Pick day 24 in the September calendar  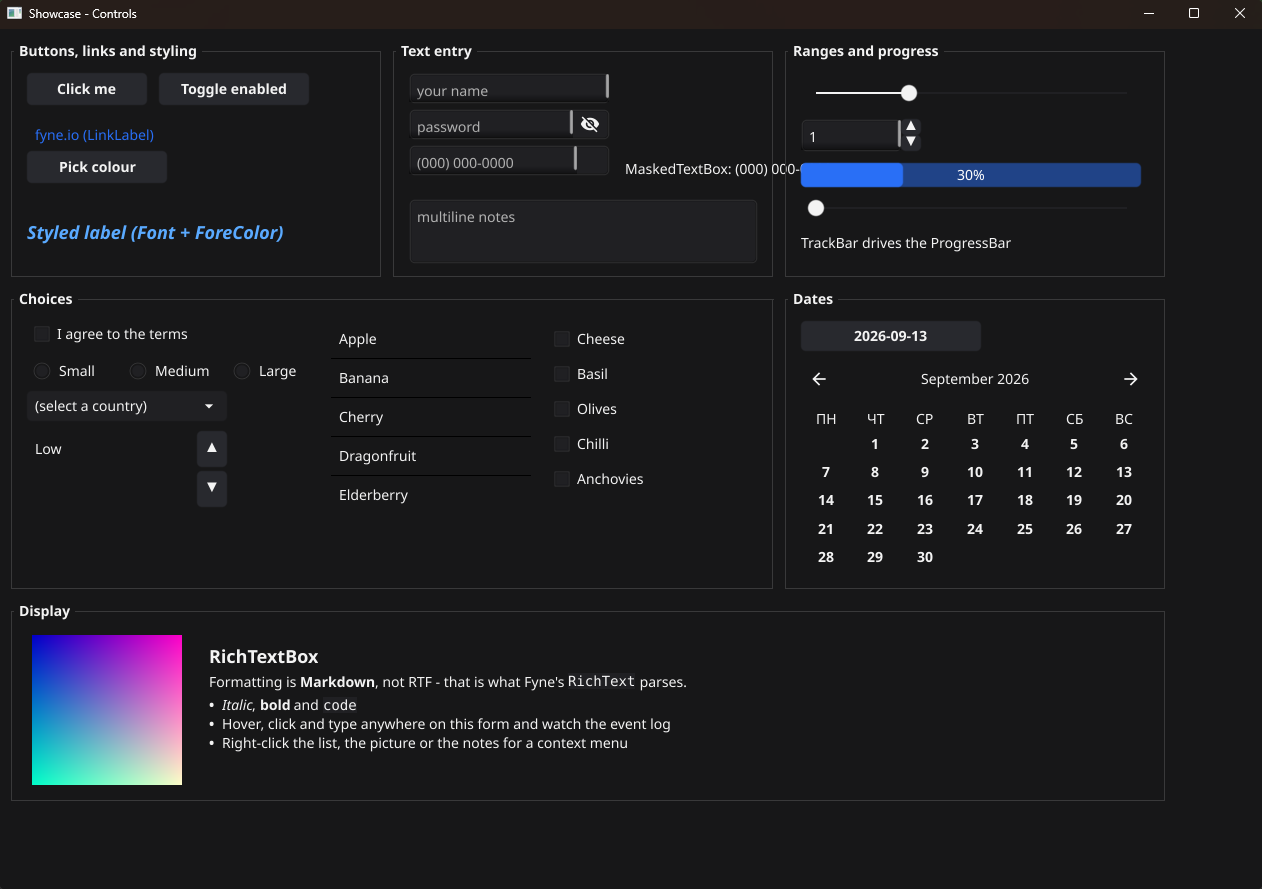point(975,529)
